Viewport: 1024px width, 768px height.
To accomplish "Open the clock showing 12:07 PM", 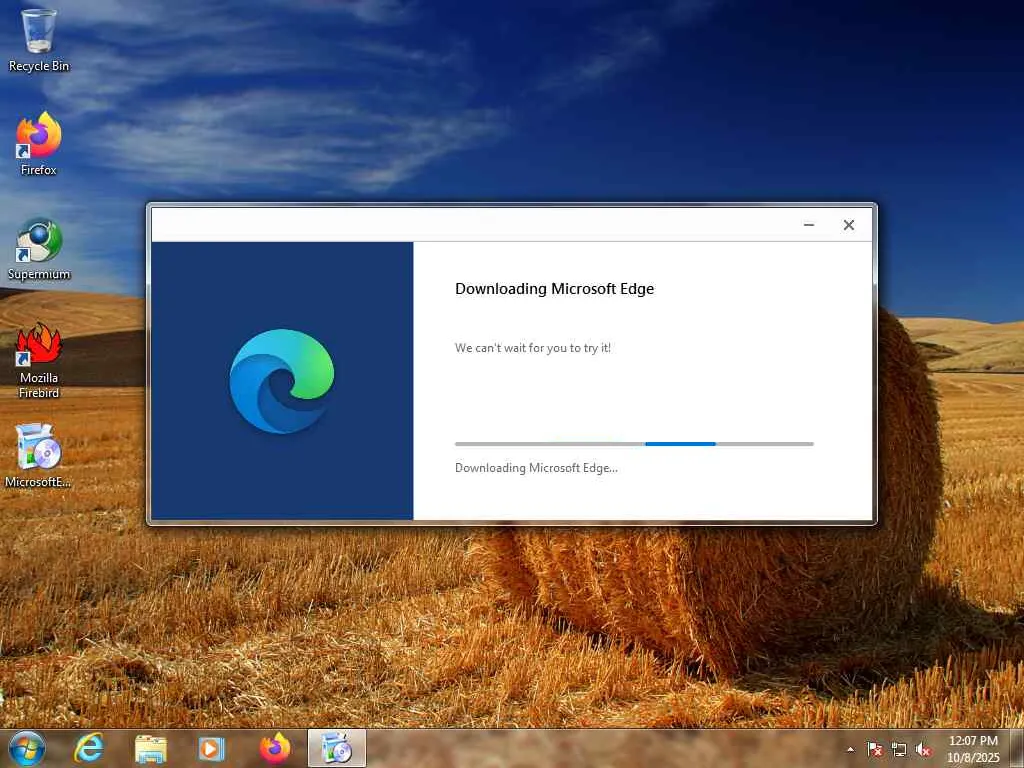I will point(973,749).
